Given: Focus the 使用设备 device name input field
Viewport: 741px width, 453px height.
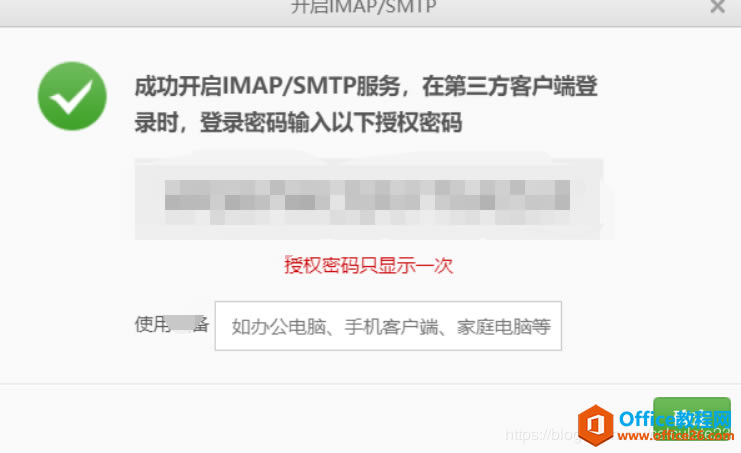Looking at the screenshot, I should (x=388, y=326).
